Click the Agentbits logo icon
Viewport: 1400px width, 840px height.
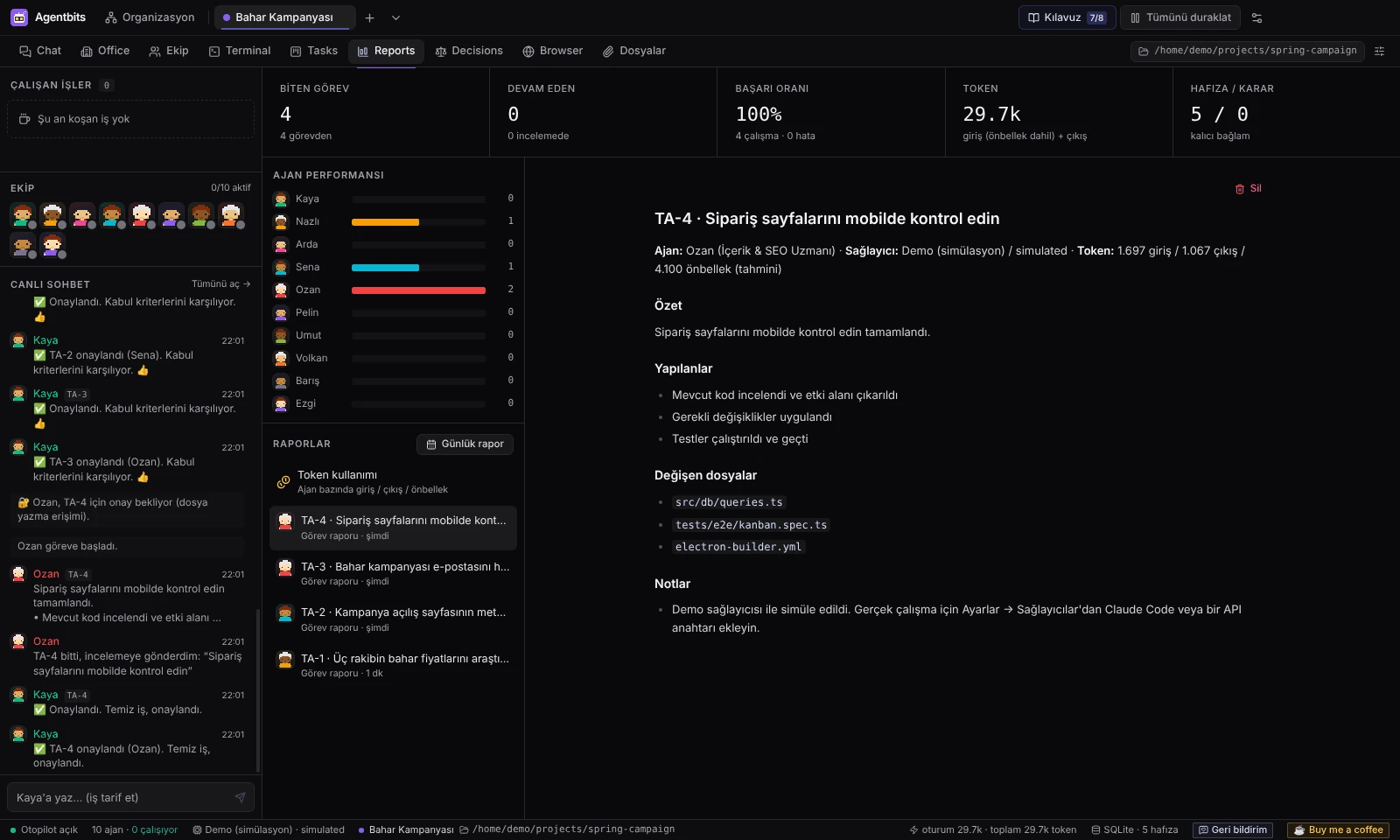pyautogui.click(x=19, y=17)
